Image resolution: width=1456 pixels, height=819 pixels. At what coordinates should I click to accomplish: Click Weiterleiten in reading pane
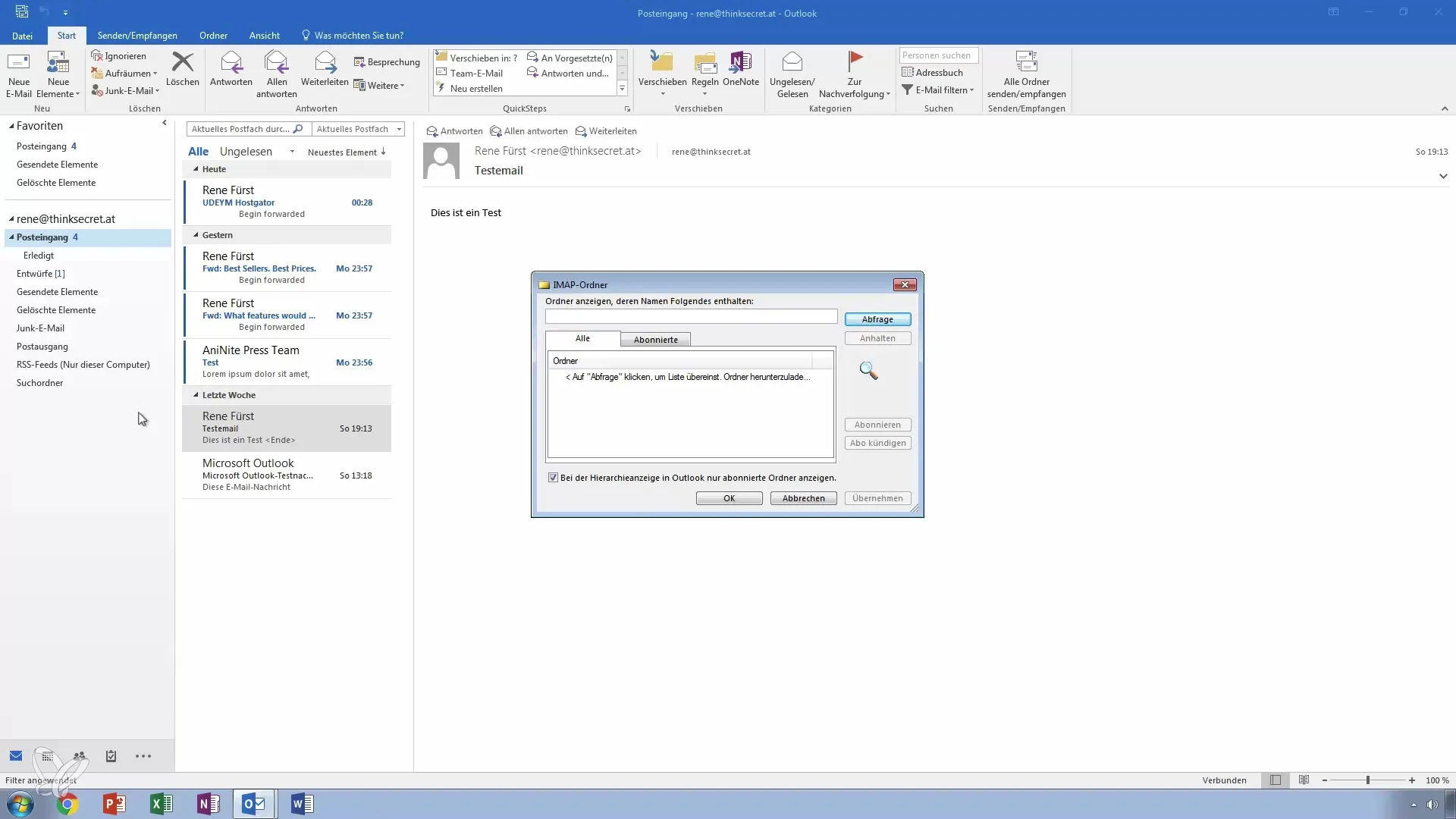pos(606,131)
